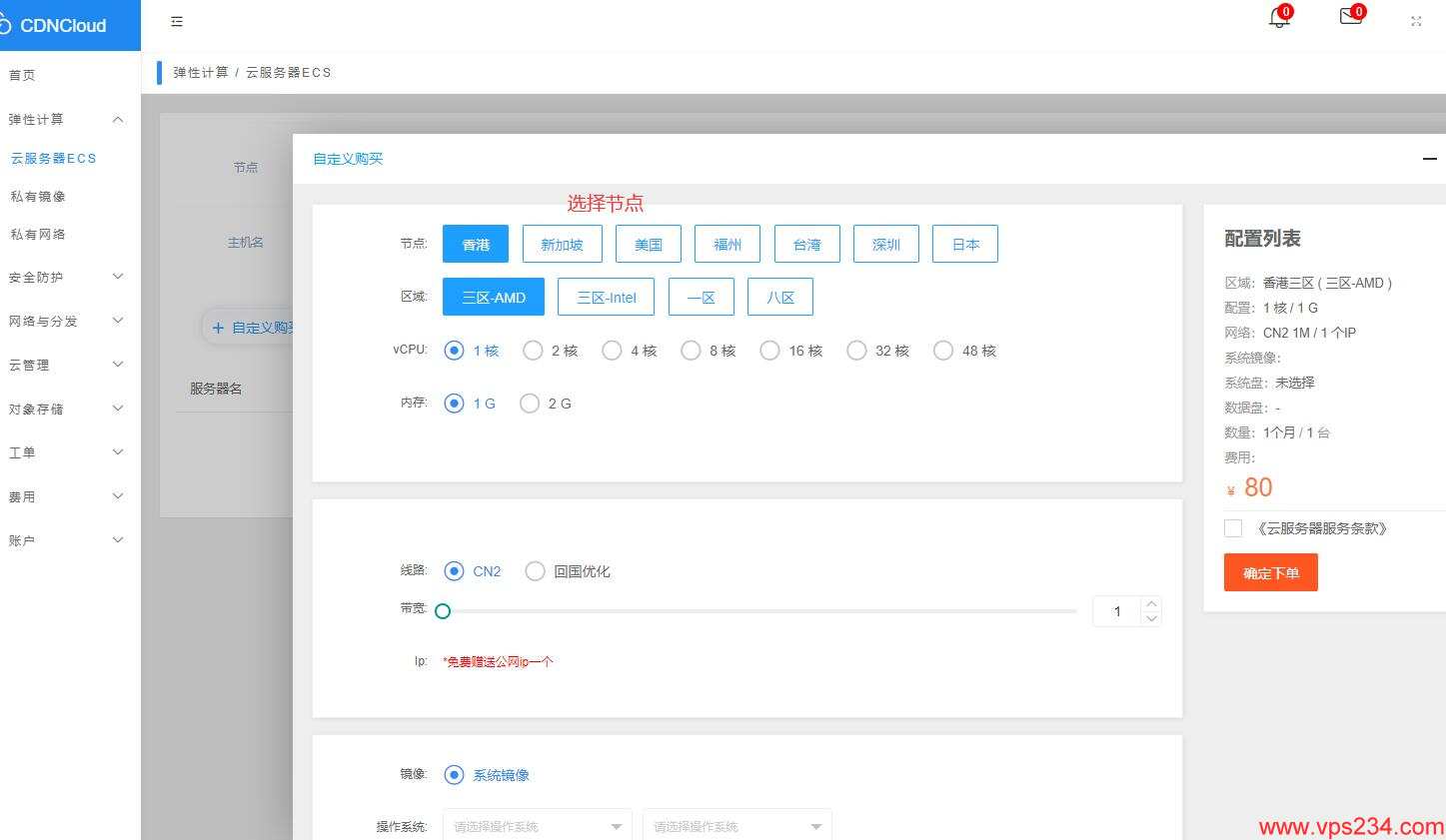Select the 8 核 vCPU option
The width and height of the screenshot is (1446, 840).
[x=709, y=351]
